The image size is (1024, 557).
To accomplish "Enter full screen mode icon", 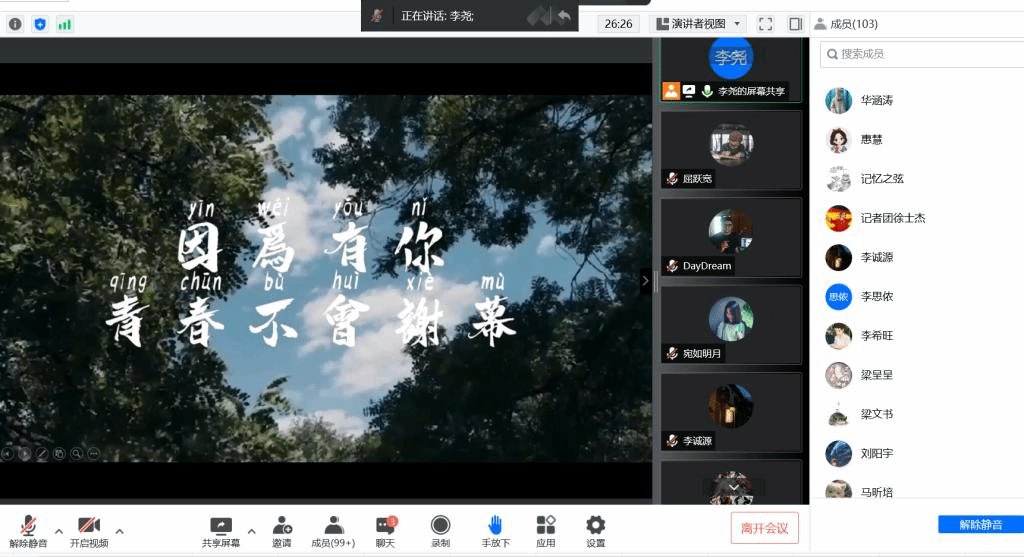I will [x=766, y=24].
